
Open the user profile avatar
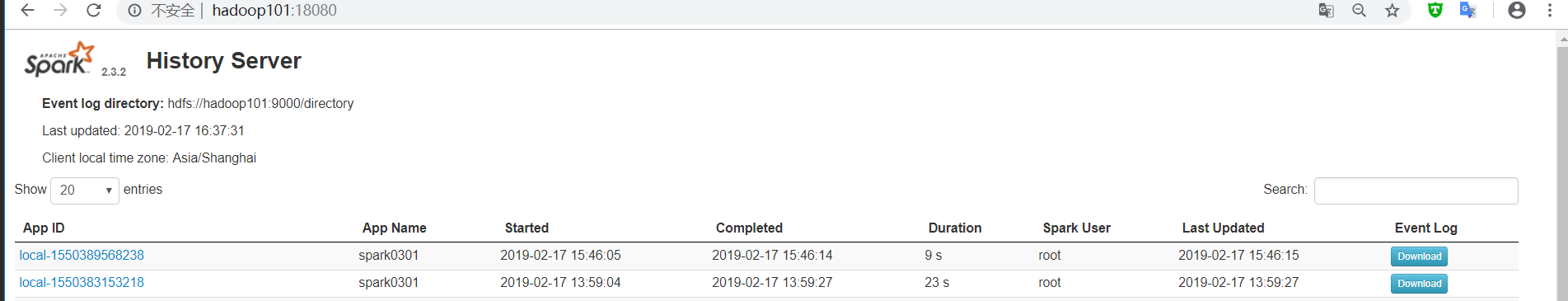tap(1517, 11)
